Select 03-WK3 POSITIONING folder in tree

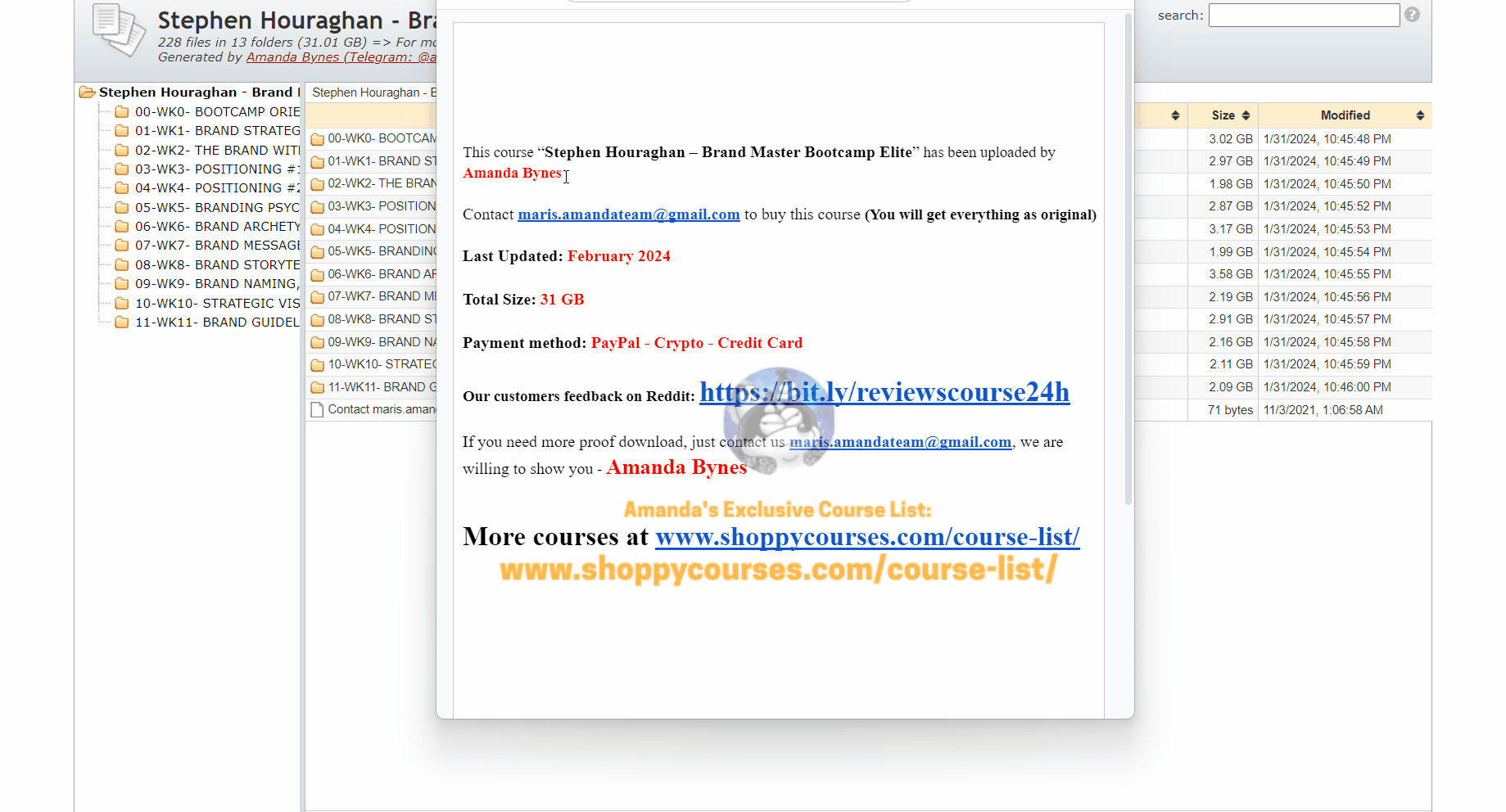[x=217, y=169]
